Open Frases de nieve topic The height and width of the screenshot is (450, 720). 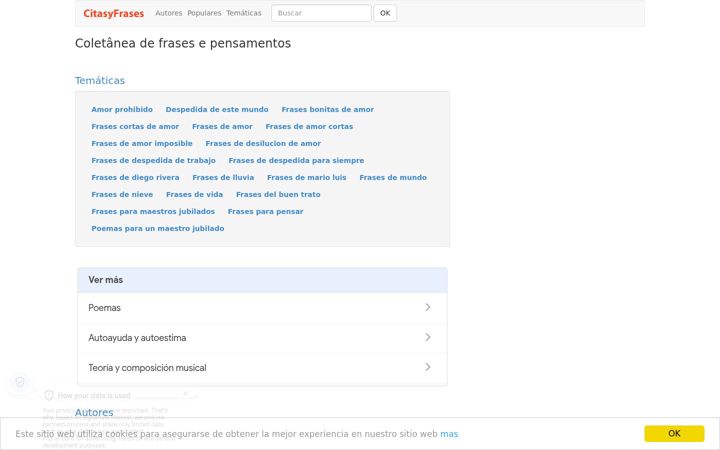122,194
